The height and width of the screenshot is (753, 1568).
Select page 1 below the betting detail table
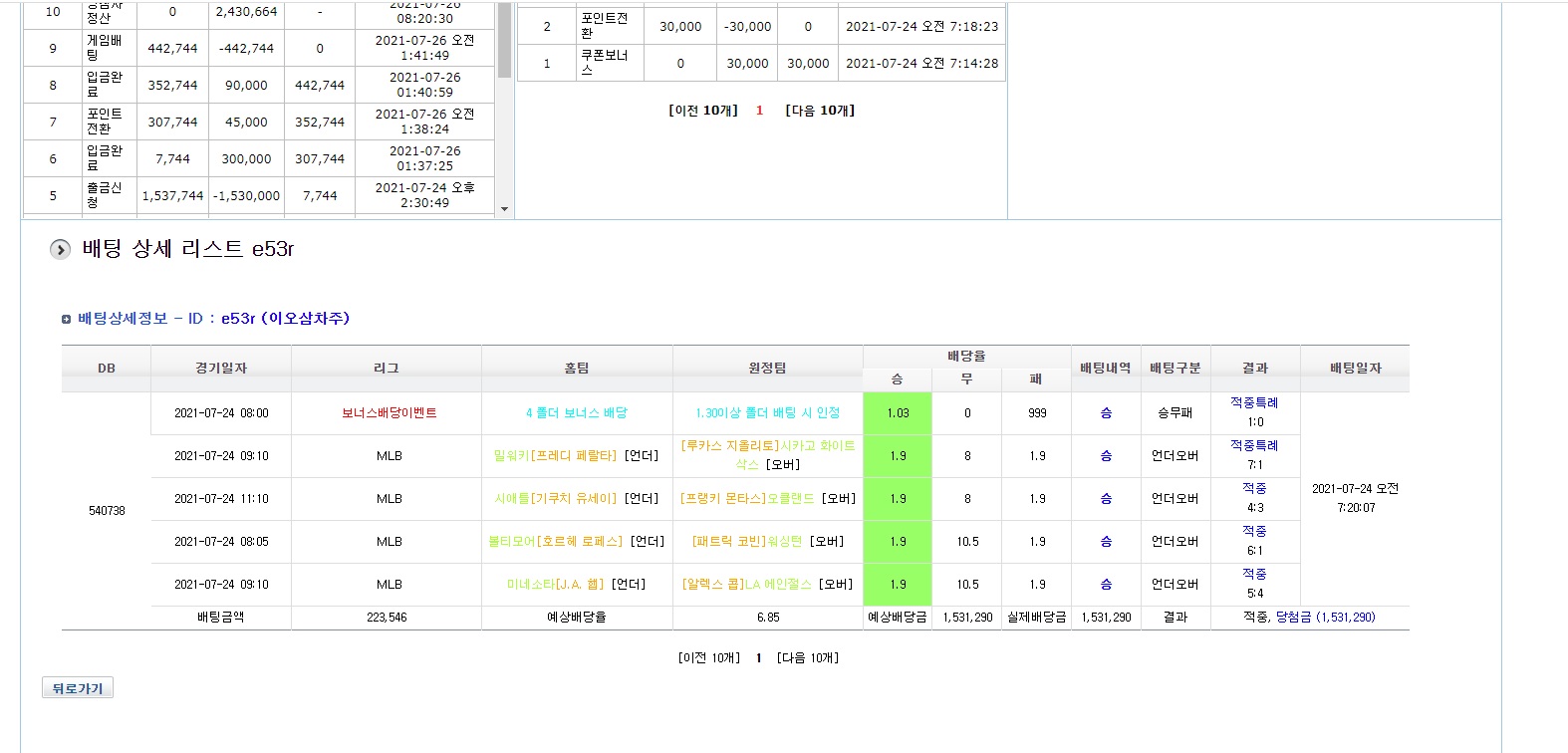coord(759,658)
